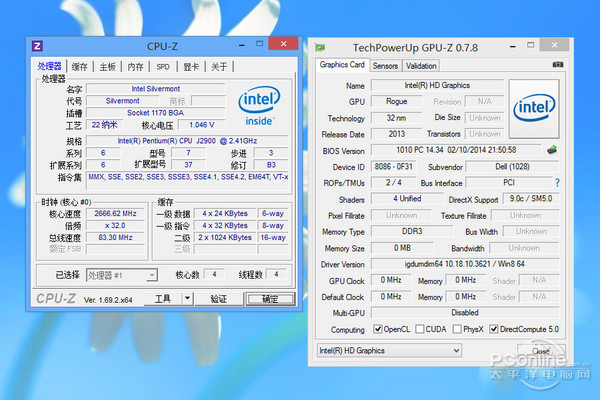
Task: Click the GPU-Z graphics card title icon
Action: (320, 48)
